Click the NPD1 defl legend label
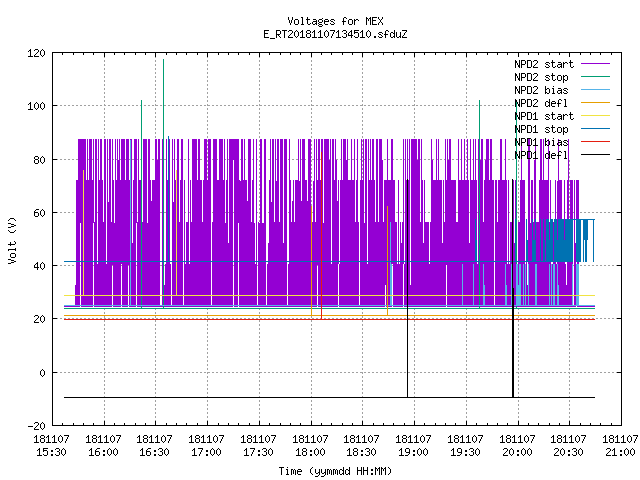 (x=541, y=155)
